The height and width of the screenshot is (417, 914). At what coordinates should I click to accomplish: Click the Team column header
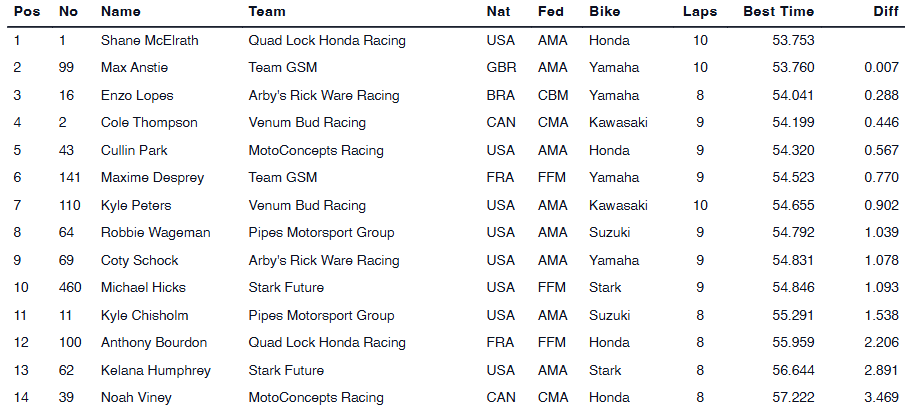coord(267,12)
